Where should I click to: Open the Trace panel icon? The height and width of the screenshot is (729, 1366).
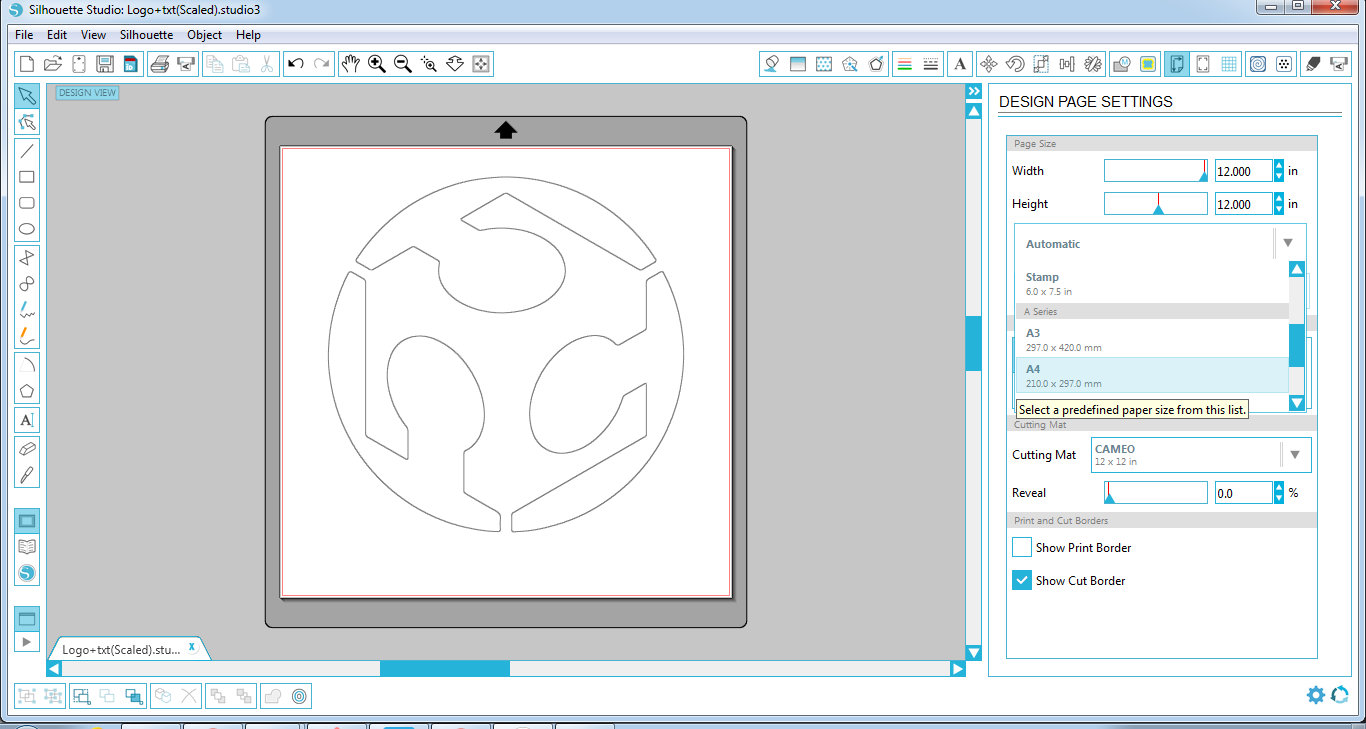tap(1149, 64)
